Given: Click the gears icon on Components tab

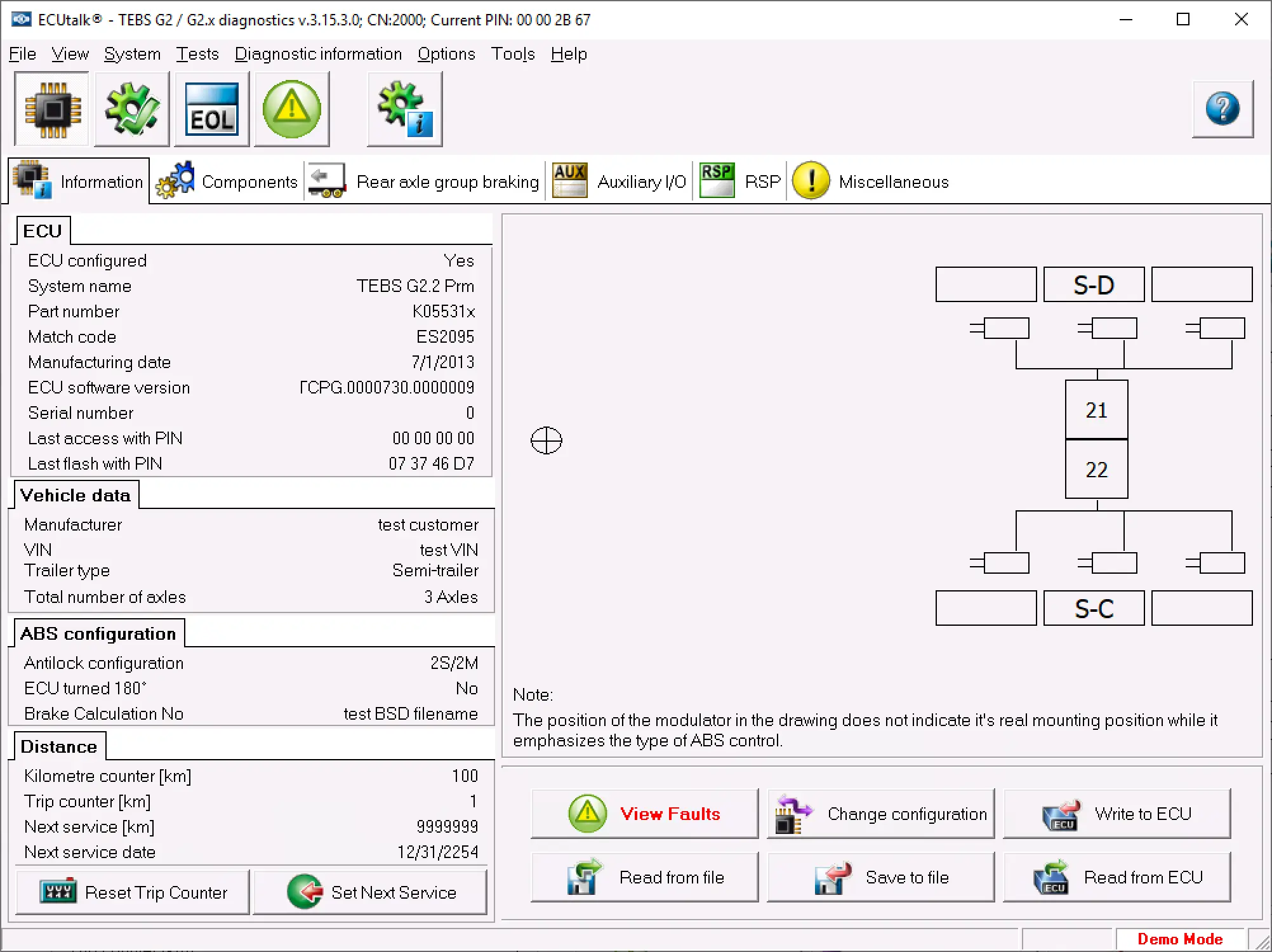Looking at the screenshot, I should 176,180.
